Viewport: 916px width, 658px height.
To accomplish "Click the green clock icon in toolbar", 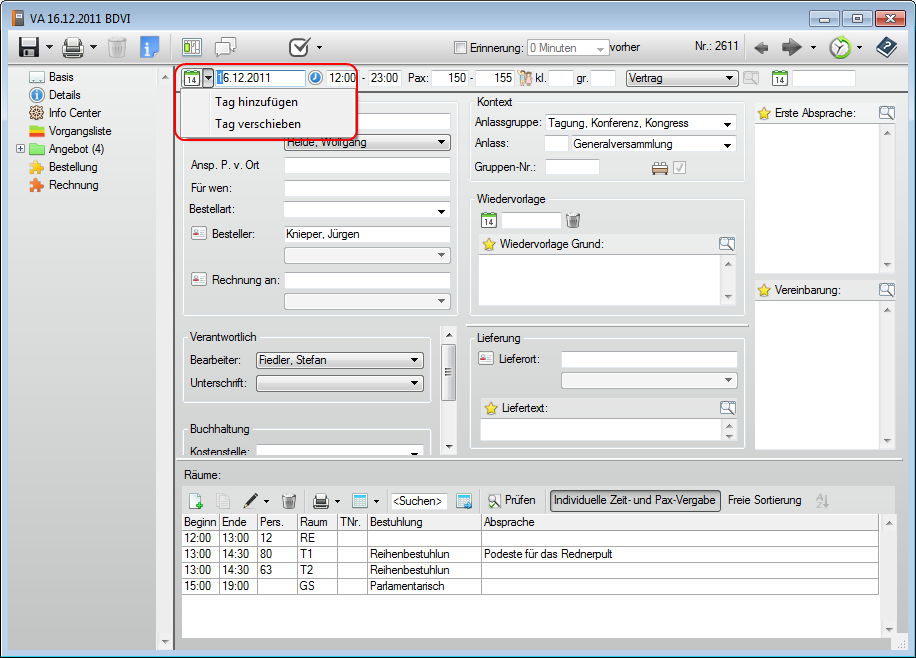I will click(839, 47).
